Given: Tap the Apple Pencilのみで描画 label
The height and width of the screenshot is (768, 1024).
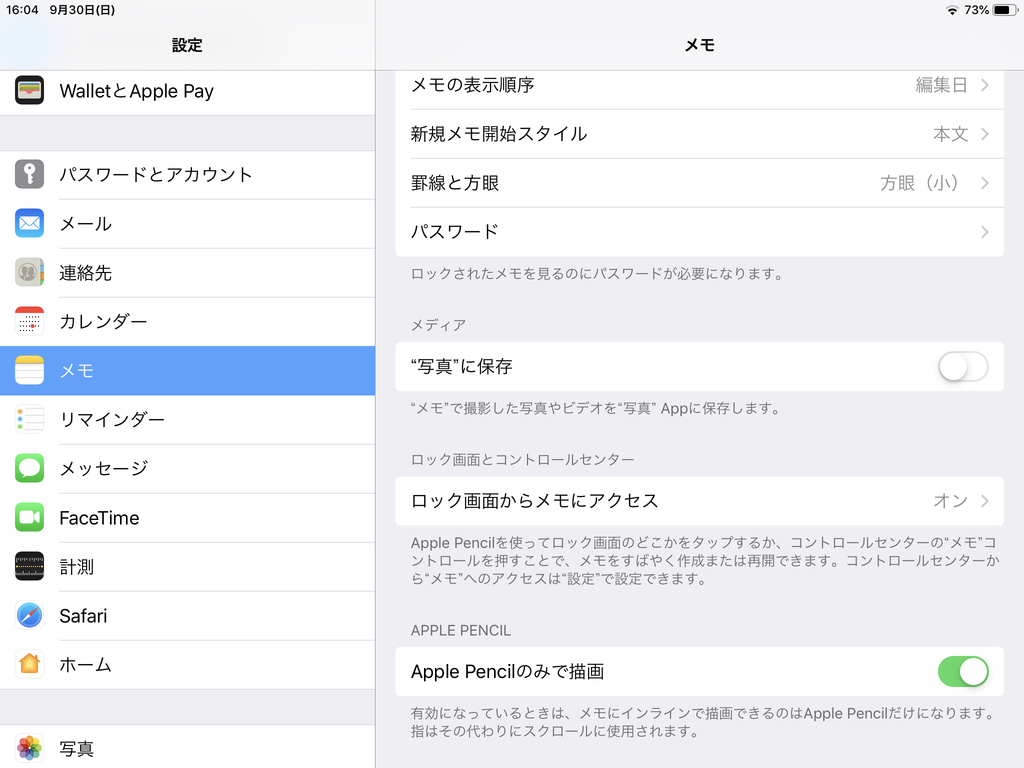Looking at the screenshot, I should (507, 671).
